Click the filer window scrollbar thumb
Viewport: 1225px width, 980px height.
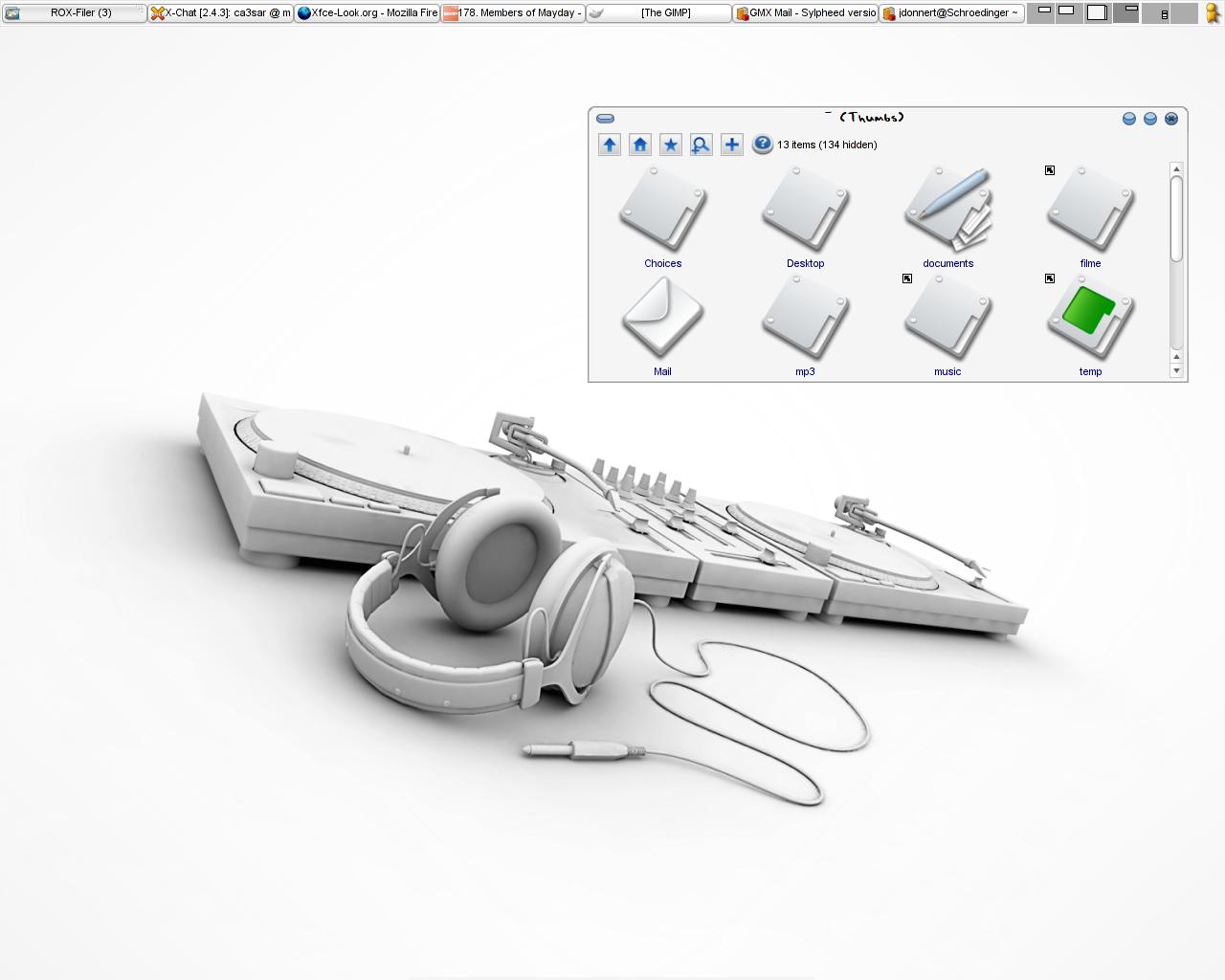(1176, 218)
